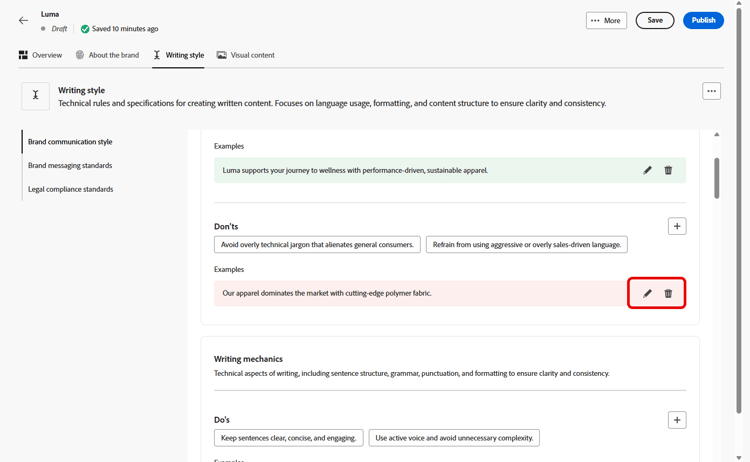
Task: Click the inner panel scrollbar thumb
Action: pos(717,177)
